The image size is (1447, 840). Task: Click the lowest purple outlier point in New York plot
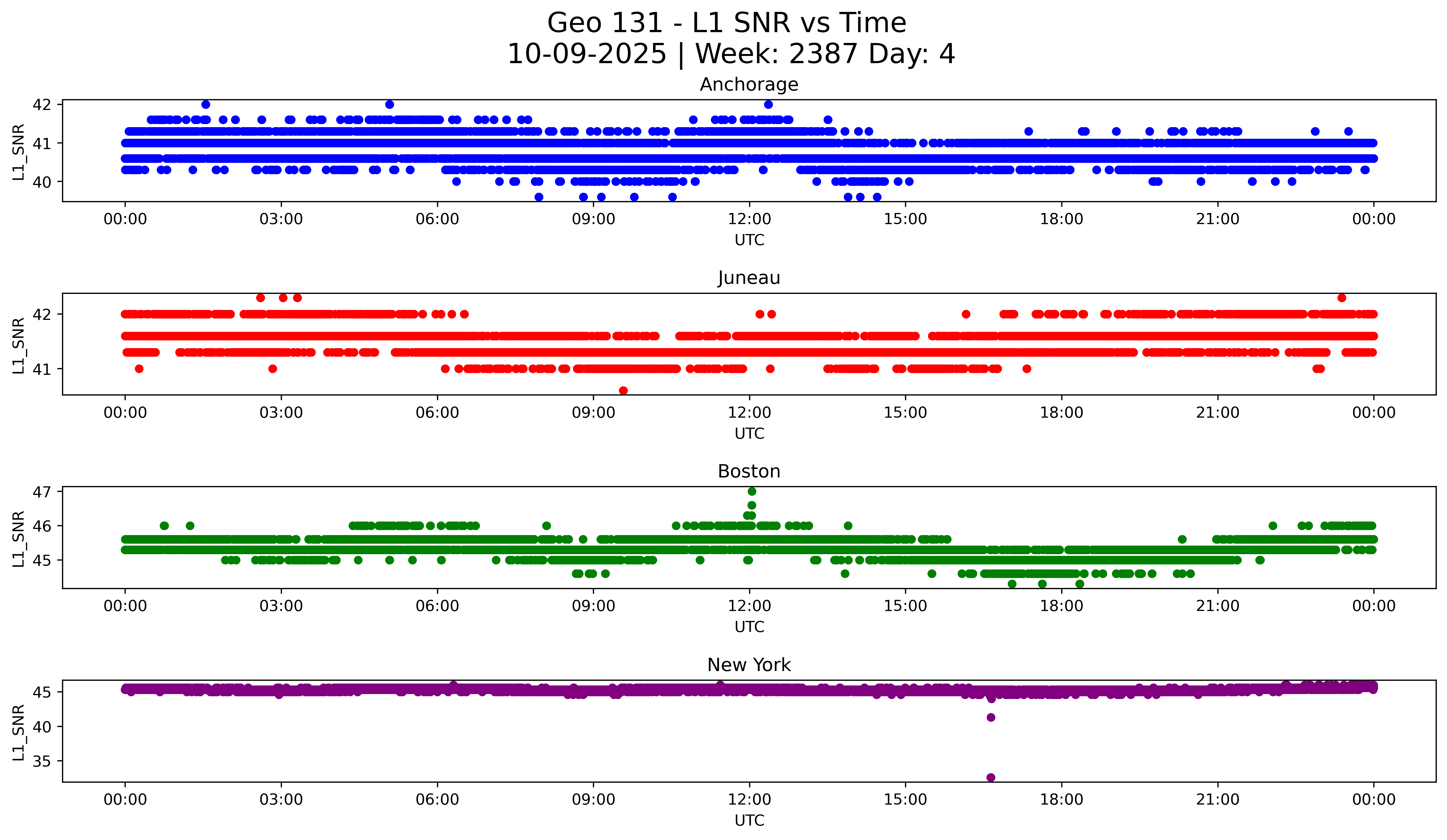(991, 777)
